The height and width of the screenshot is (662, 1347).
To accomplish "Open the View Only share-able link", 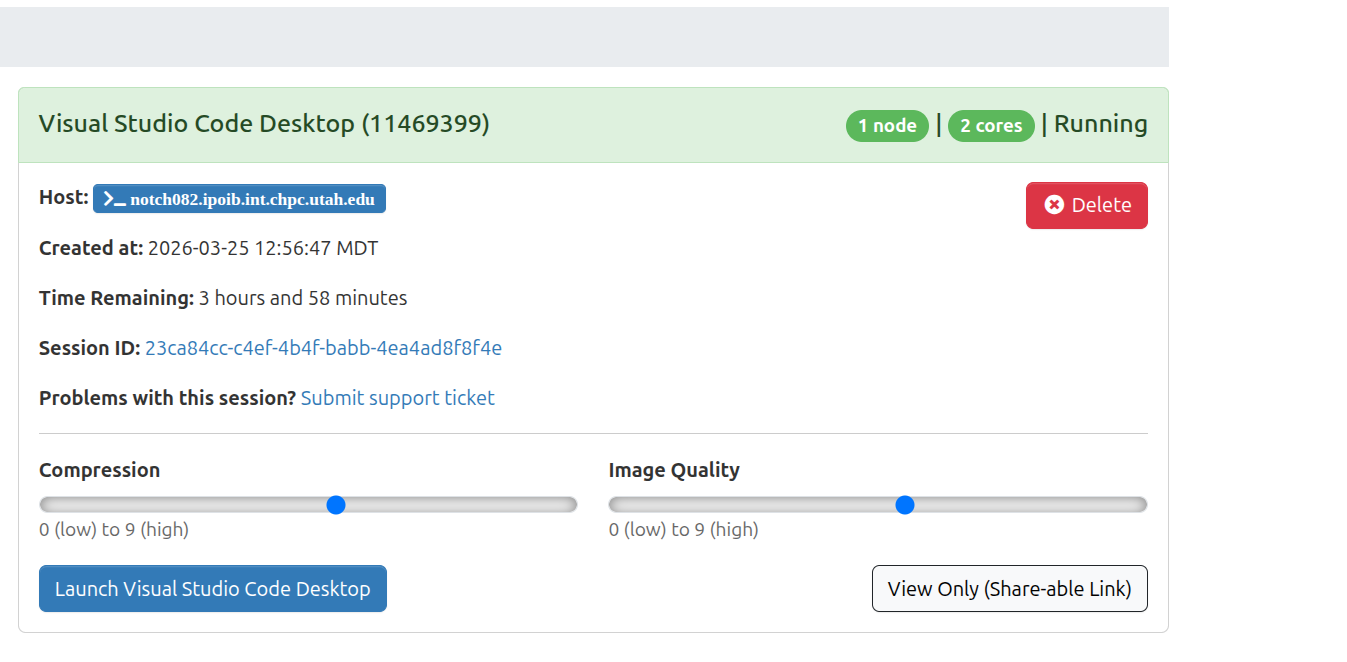I will 1009,589.
